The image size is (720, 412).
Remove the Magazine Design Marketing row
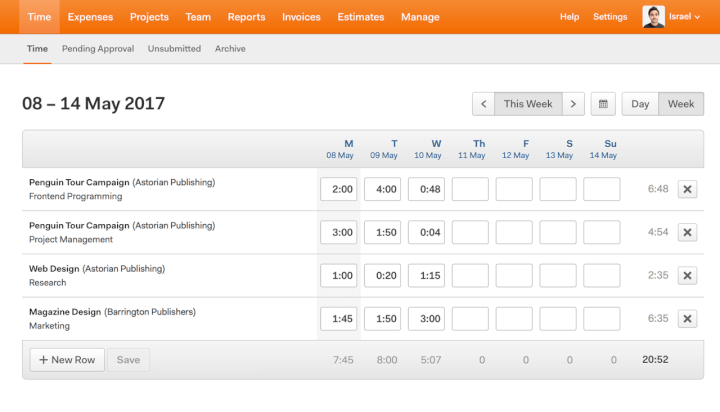[687, 319]
